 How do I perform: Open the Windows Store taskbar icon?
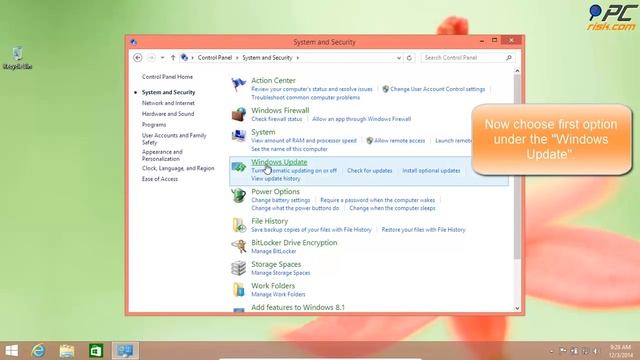pyautogui.click(x=96, y=351)
